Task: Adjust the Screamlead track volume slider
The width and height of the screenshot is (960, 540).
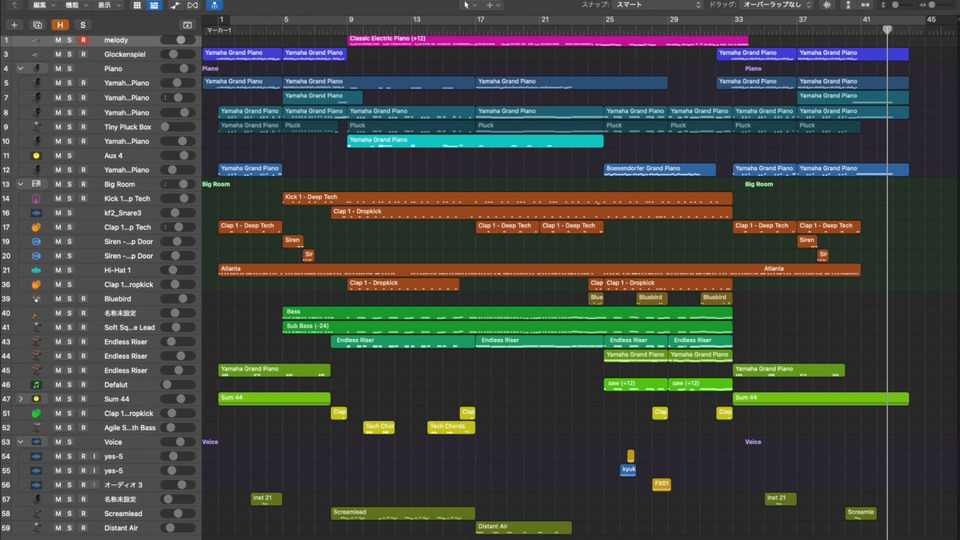Action: 178,514
